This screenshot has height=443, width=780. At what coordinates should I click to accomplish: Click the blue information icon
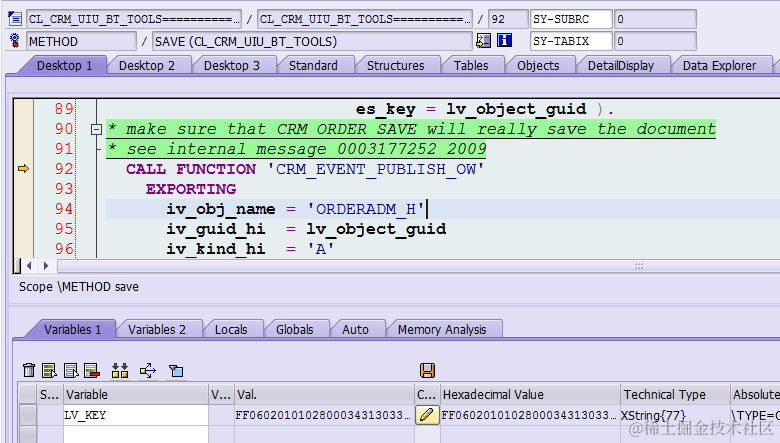pyautogui.click(x=504, y=41)
